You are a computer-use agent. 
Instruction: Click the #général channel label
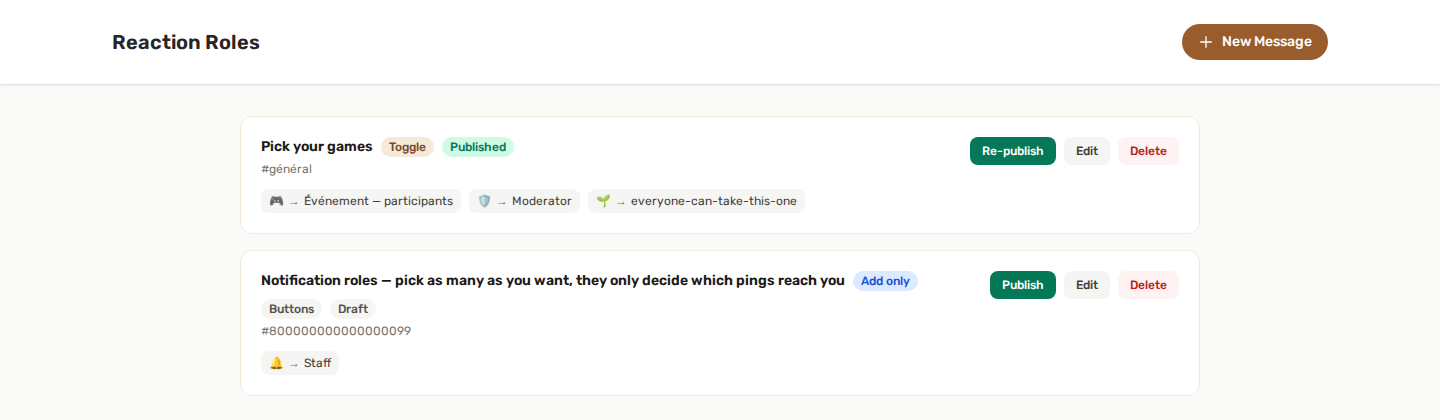[286, 169]
